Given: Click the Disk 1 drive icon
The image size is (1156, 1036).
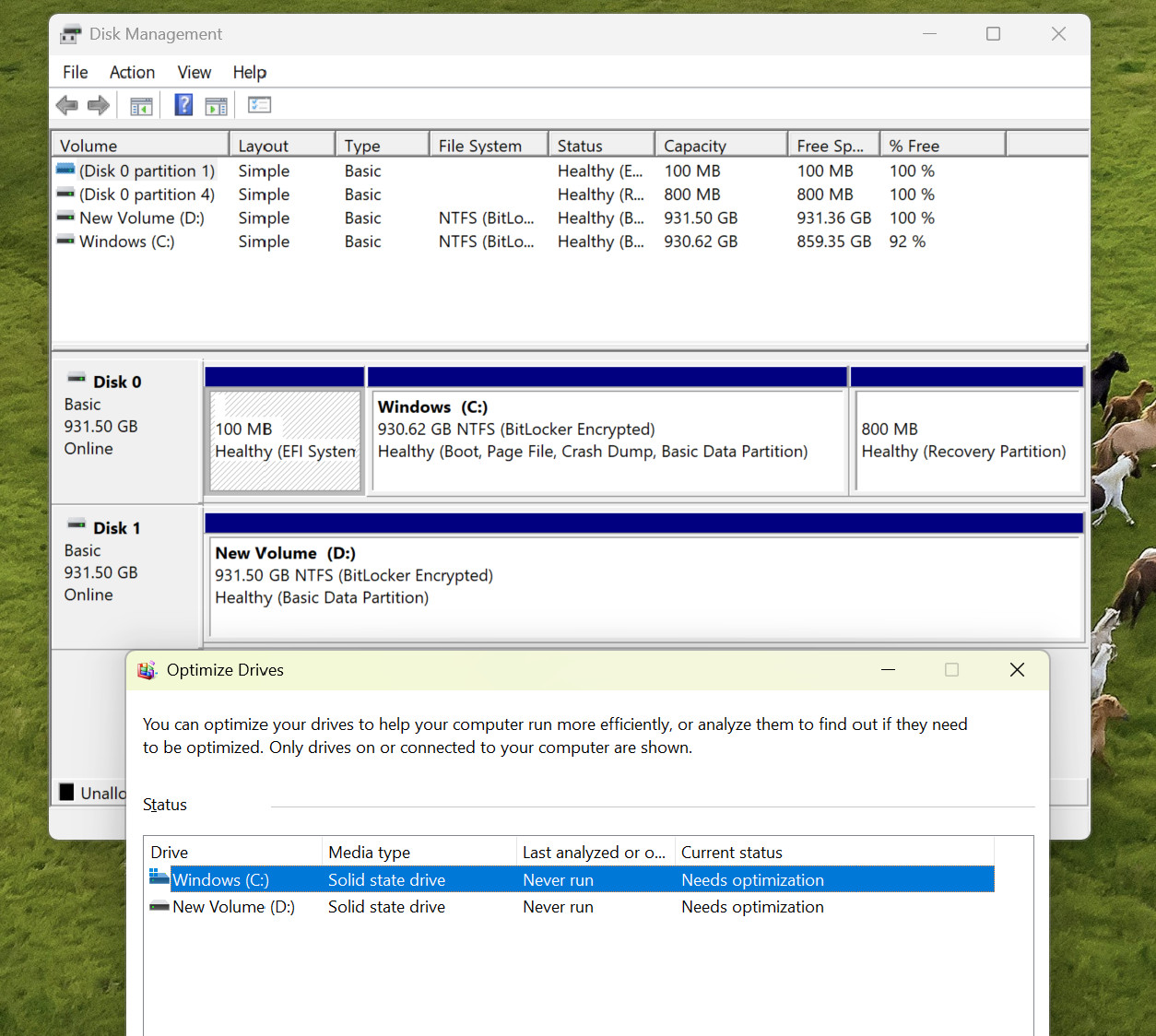Looking at the screenshot, I should tap(77, 524).
